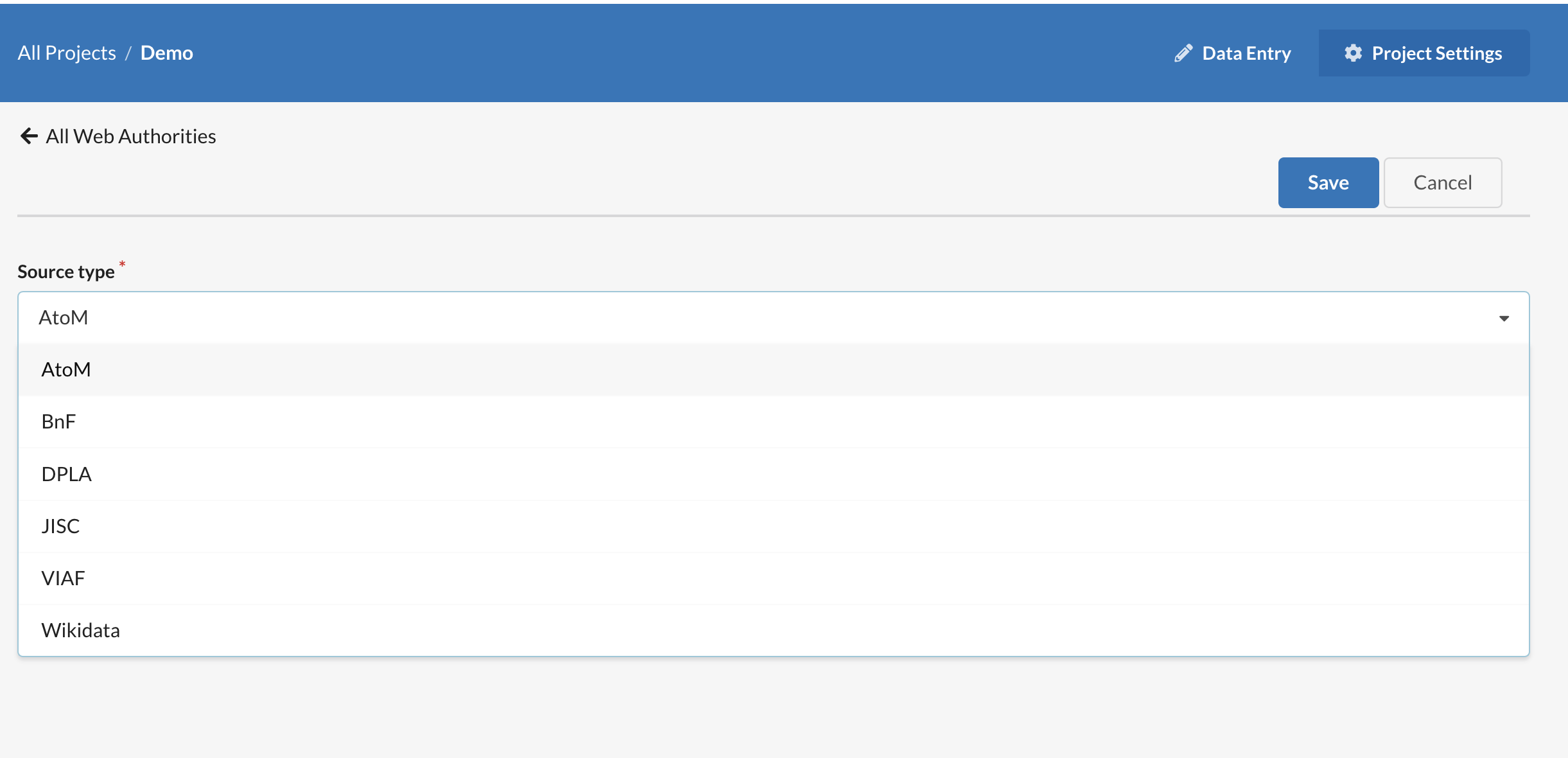1568x758 pixels.
Task: Choose BnF as source type
Action: click(x=773, y=421)
